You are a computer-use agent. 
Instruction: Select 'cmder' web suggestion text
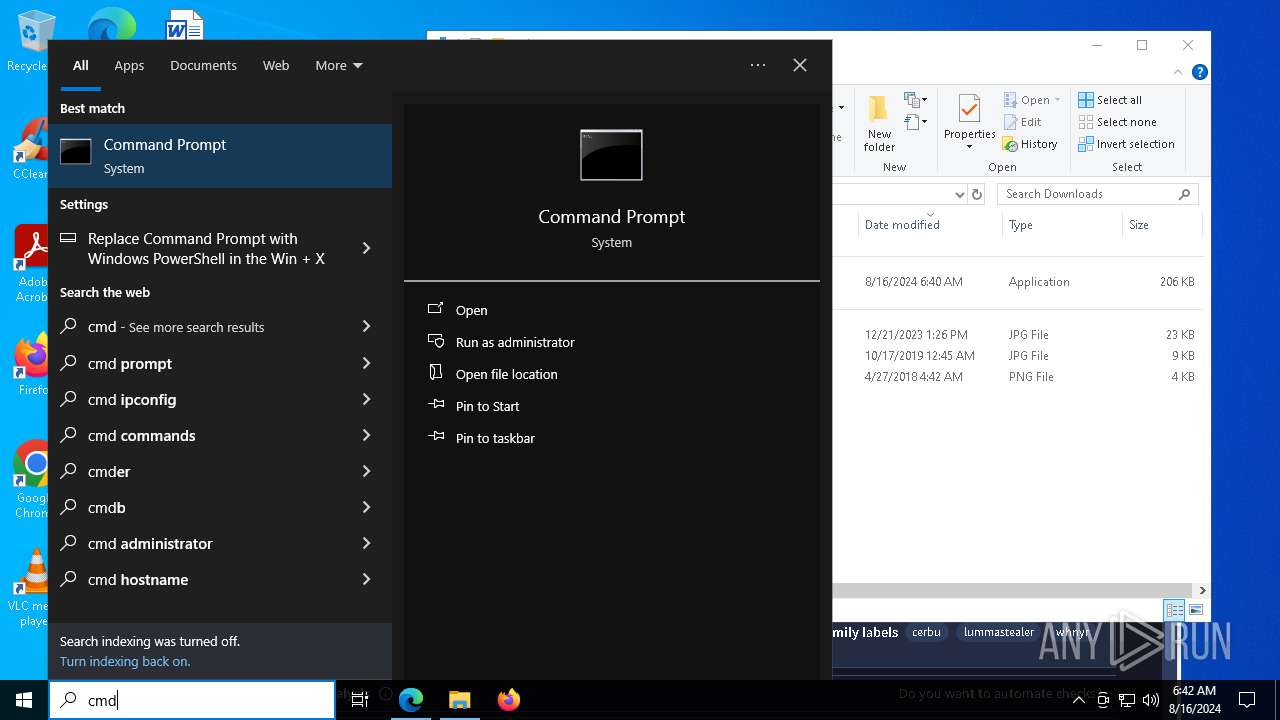[109, 471]
